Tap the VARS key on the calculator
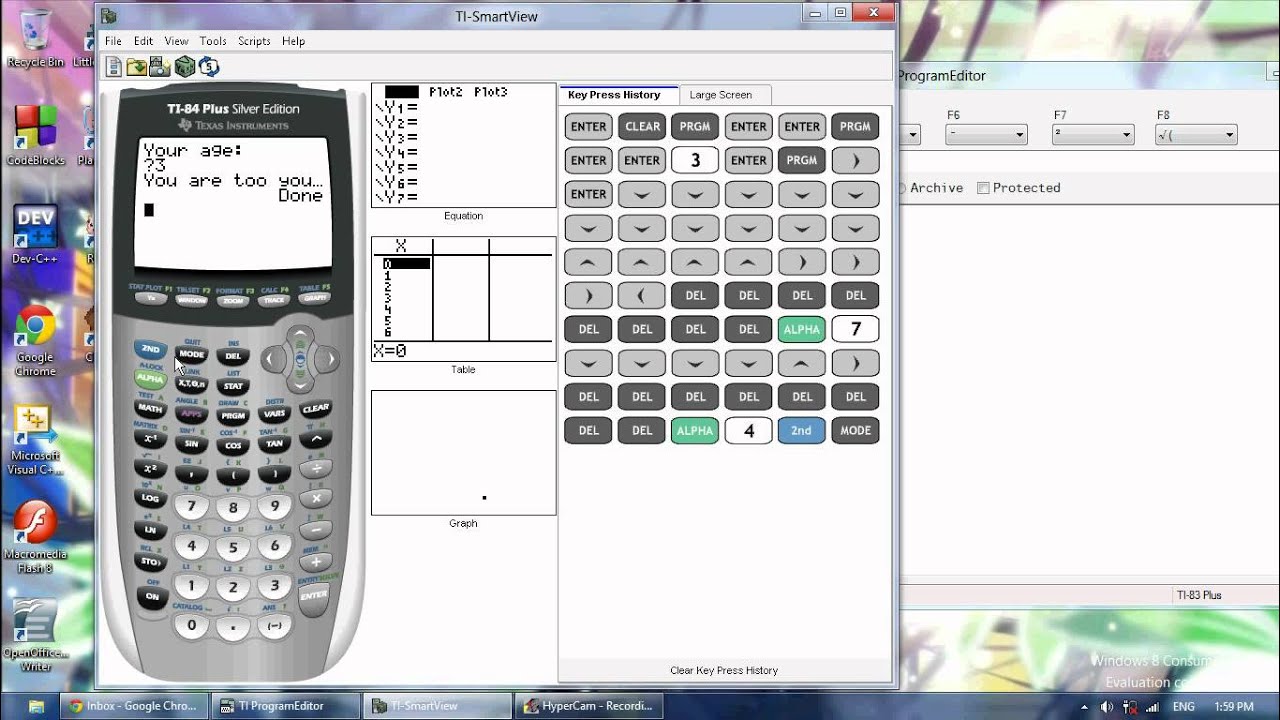The height and width of the screenshot is (720, 1280). click(x=274, y=413)
